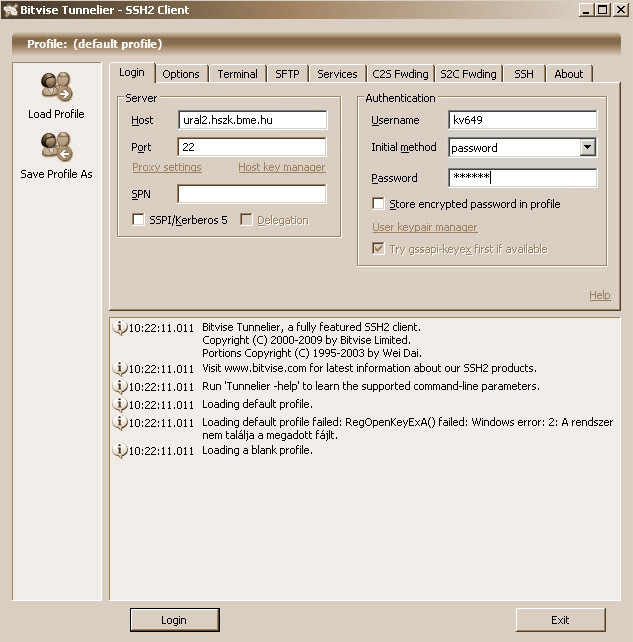Click the Exit button
This screenshot has height=642, width=633.
[560, 620]
